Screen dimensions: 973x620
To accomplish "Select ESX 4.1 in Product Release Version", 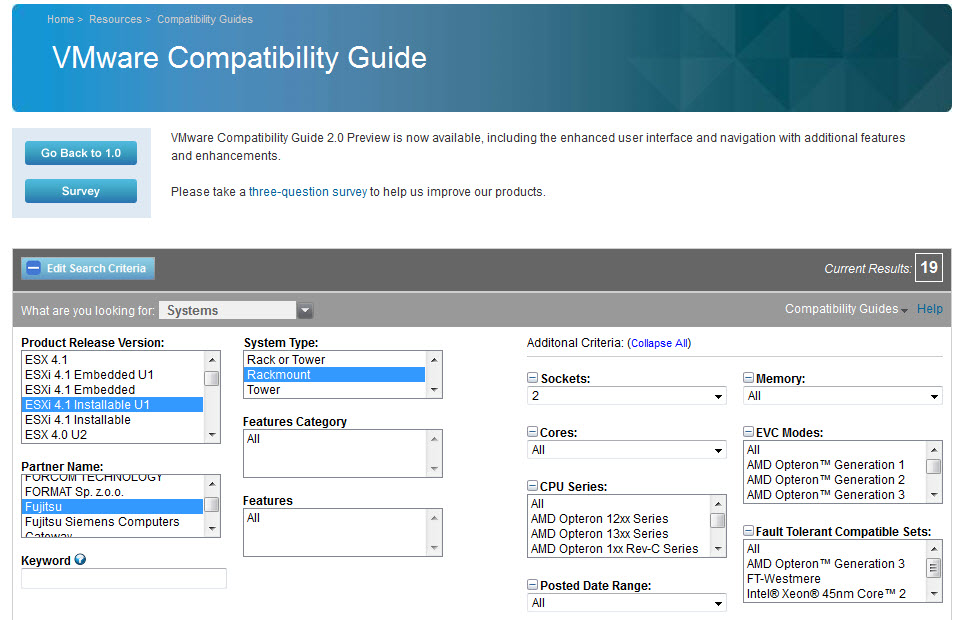I will [x=112, y=360].
